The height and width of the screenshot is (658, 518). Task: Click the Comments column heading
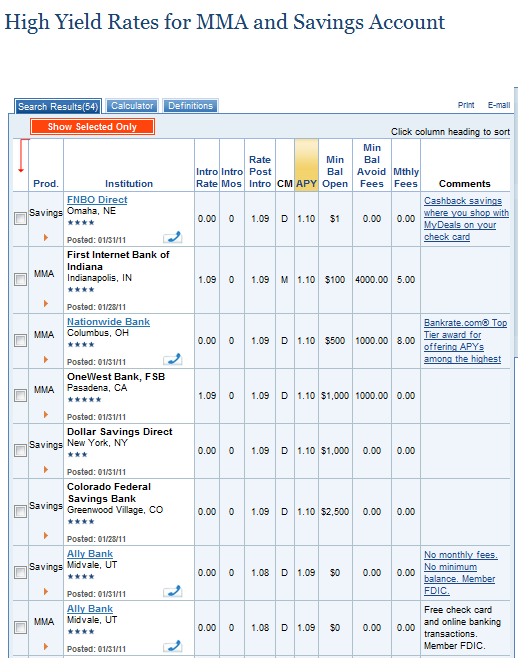tap(465, 184)
